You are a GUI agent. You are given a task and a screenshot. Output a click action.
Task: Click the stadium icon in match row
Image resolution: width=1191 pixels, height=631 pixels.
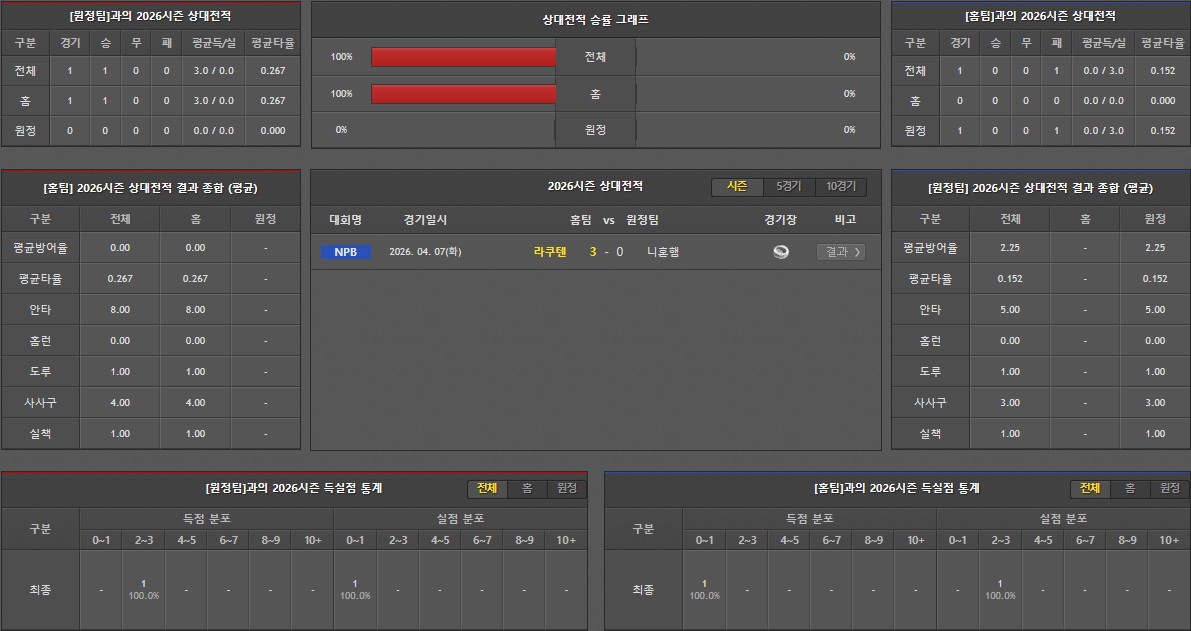tap(781, 252)
